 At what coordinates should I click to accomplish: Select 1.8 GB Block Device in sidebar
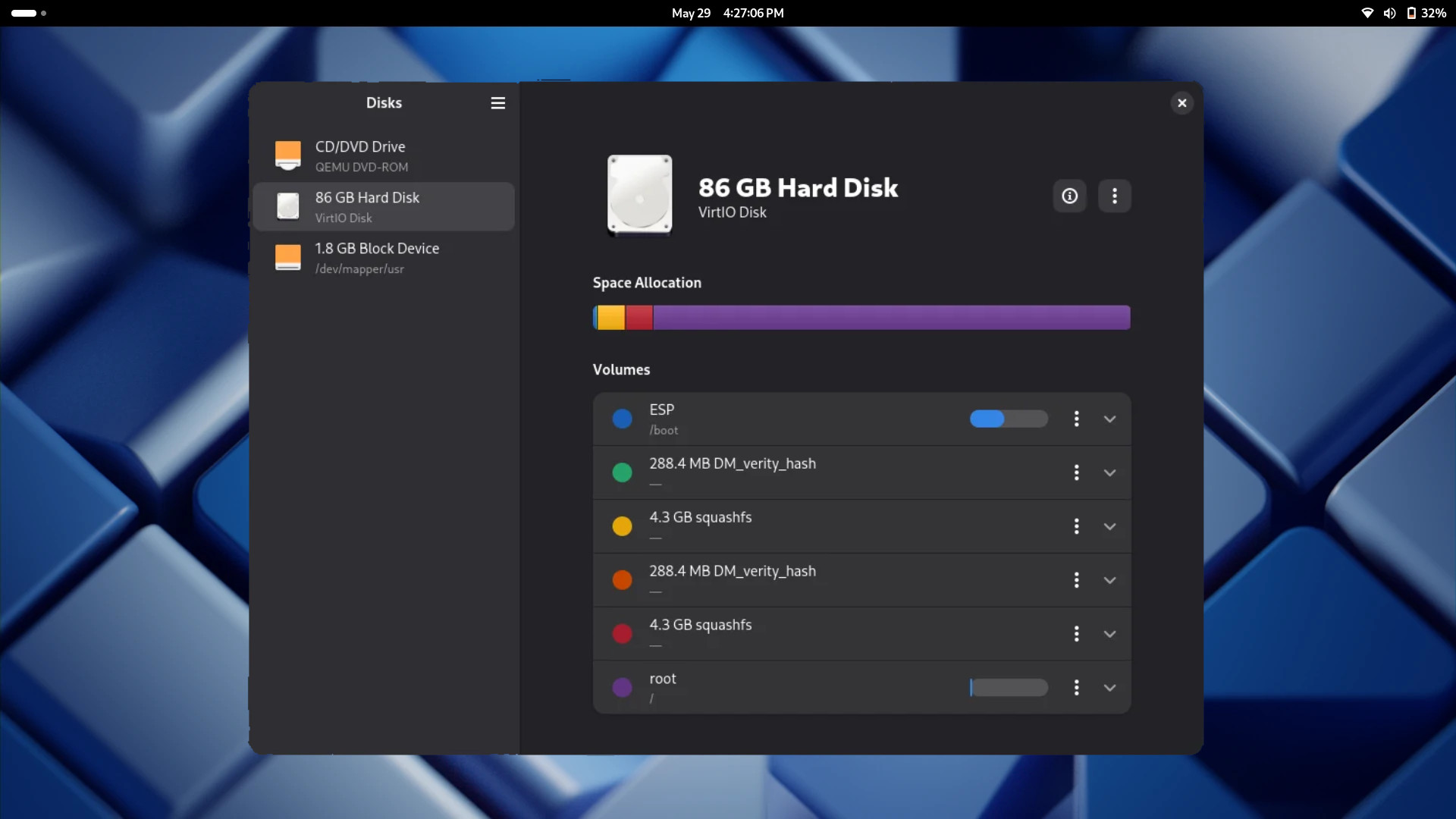[x=384, y=257]
